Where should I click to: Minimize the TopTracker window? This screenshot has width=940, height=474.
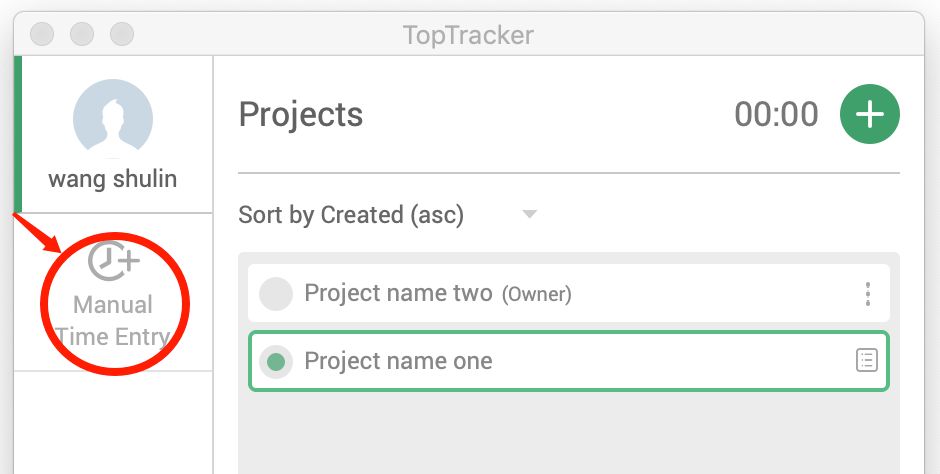pos(82,34)
